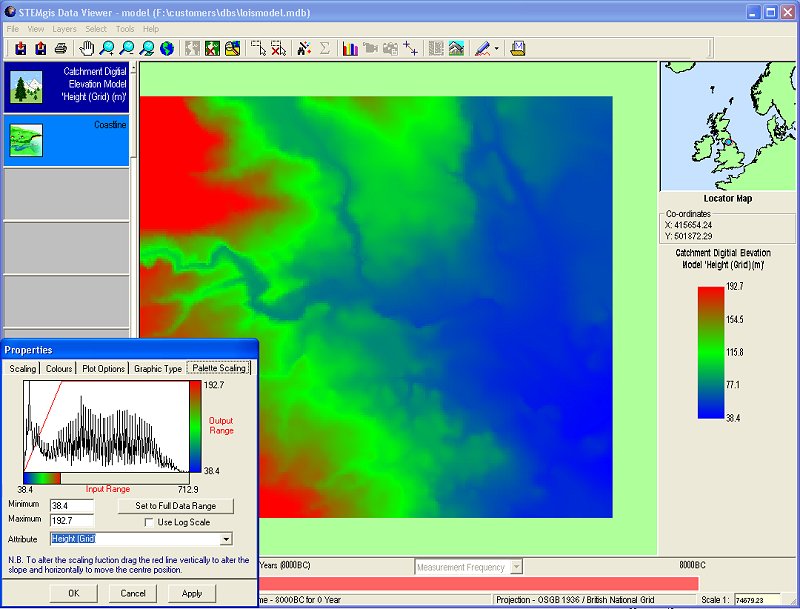
Task: Click the Zoom In magnifier tool
Action: click(107, 48)
